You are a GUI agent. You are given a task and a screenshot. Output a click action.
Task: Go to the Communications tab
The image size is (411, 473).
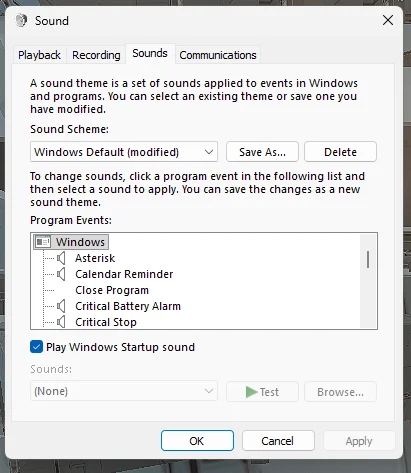(x=218, y=55)
